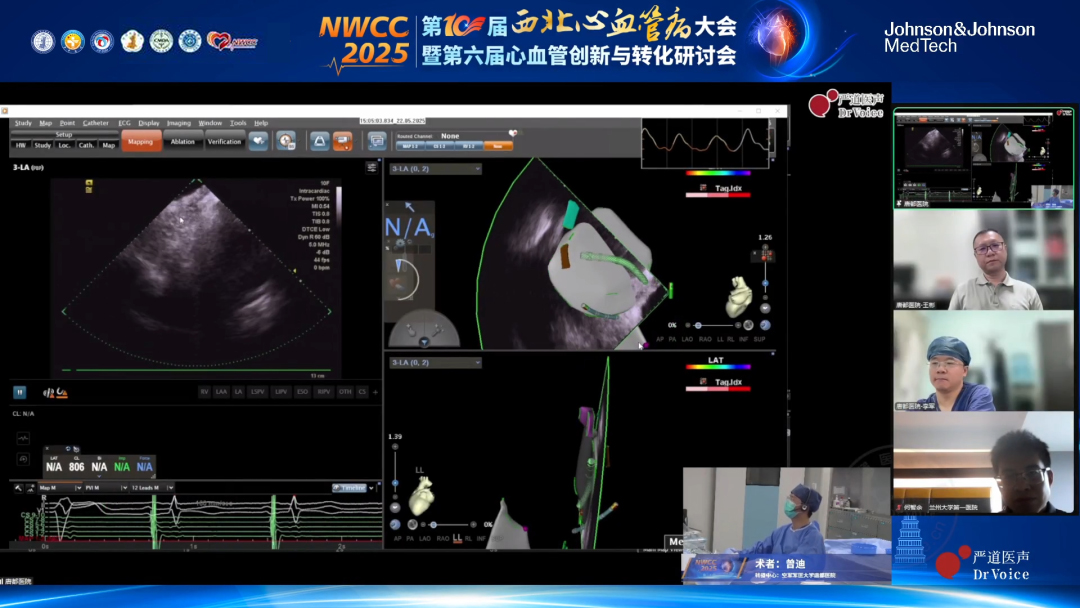
Task: Select the orange routed channel button
Action: 498,146
